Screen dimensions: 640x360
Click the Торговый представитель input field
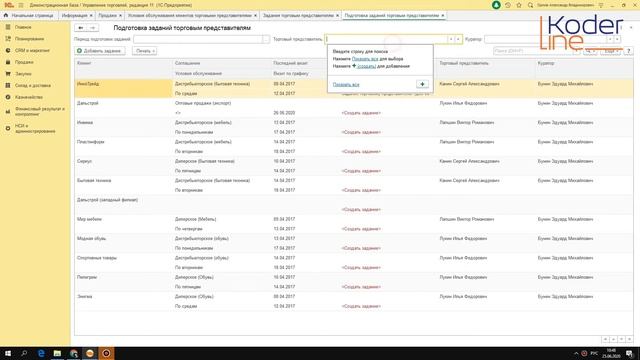(x=387, y=39)
